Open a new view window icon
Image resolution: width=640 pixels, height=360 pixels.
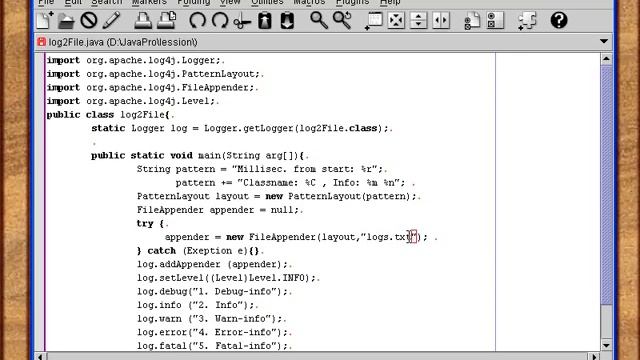373,20
